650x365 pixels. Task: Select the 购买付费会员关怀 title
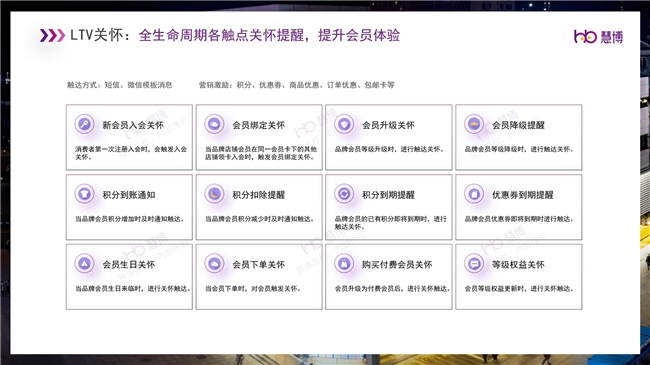397,264
